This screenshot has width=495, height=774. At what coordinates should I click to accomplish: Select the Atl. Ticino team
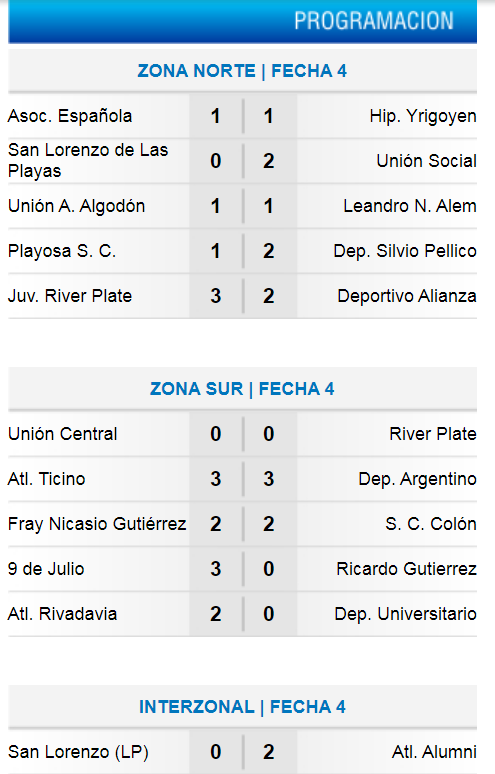47,479
